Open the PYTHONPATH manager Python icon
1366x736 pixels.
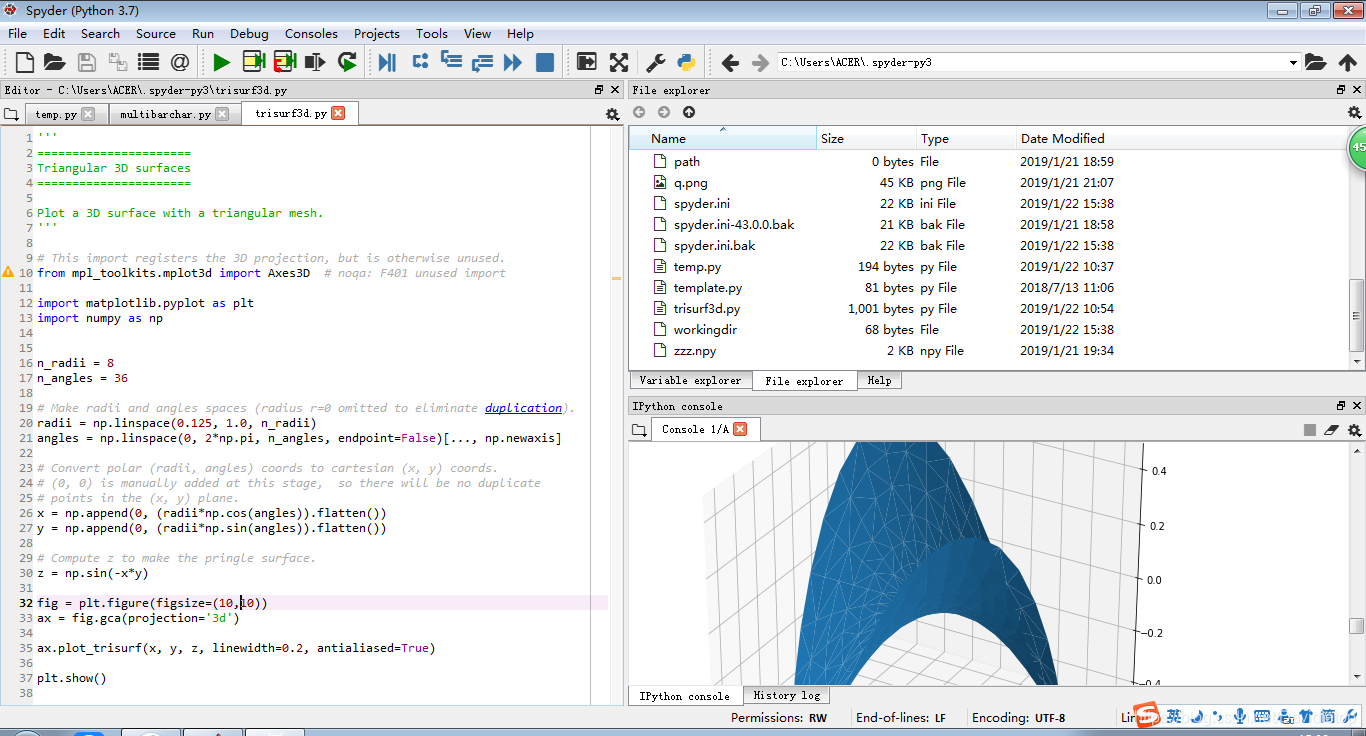coord(686,63)
